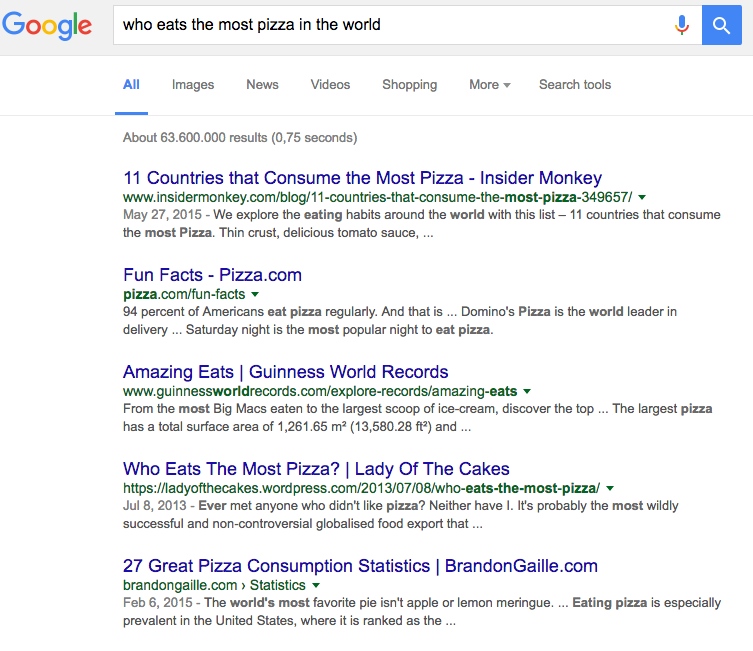
Task: Open Amazing Eats Guinness World Records result
Action: click(x=285, y=372)
